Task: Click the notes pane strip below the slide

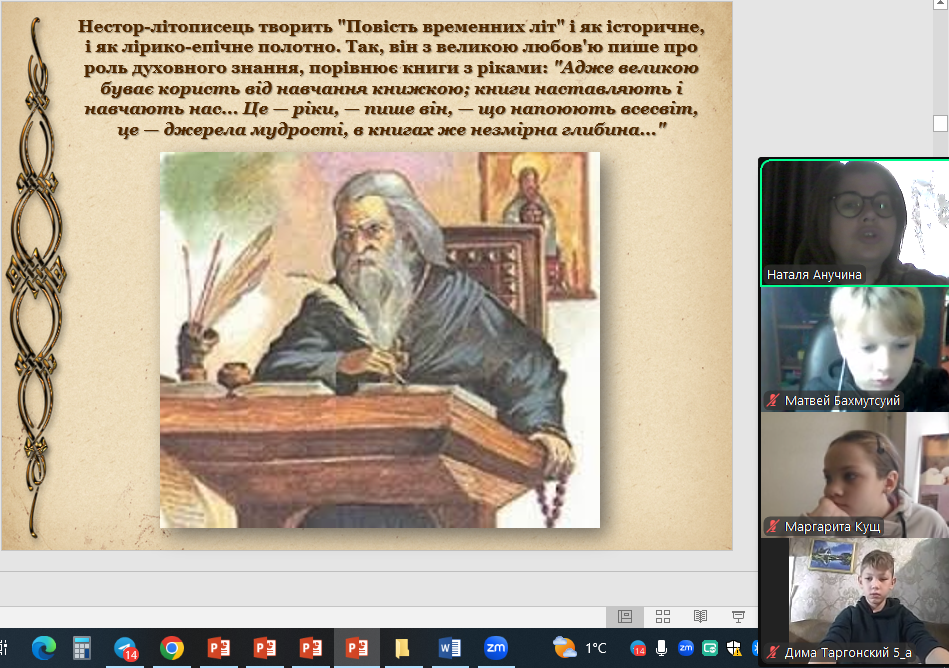Action: 378,589
